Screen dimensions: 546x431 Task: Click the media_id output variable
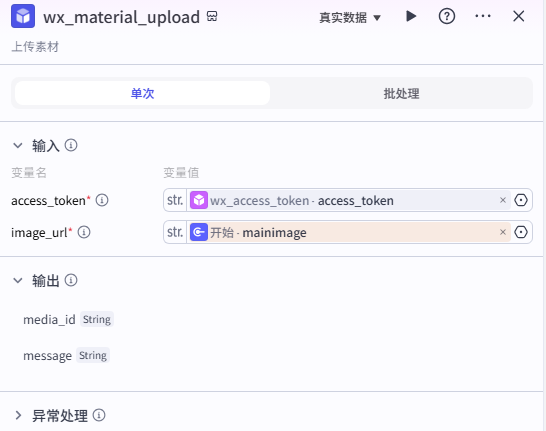click(x=49, y=320)
